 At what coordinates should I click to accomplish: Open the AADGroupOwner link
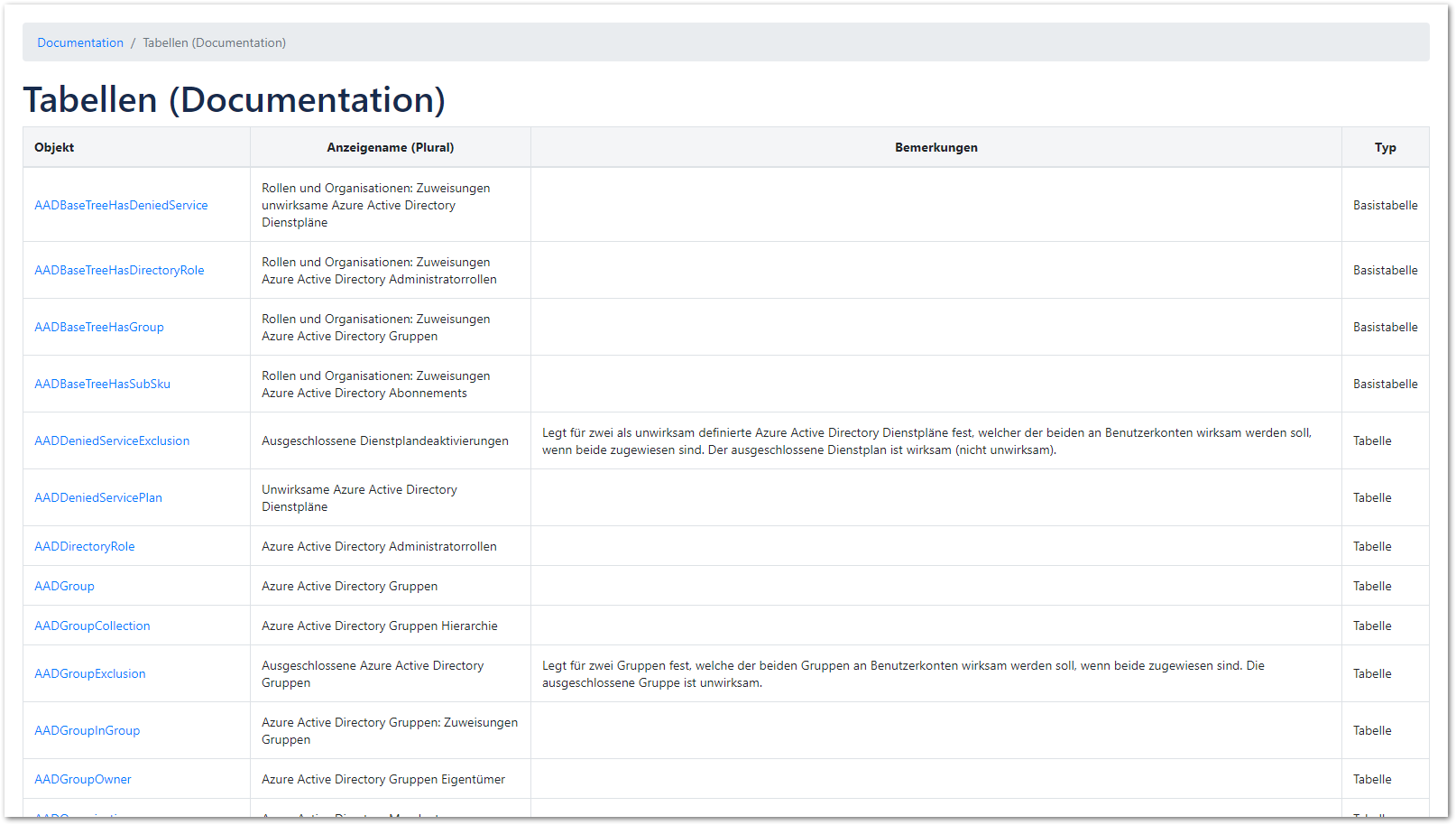83,779
